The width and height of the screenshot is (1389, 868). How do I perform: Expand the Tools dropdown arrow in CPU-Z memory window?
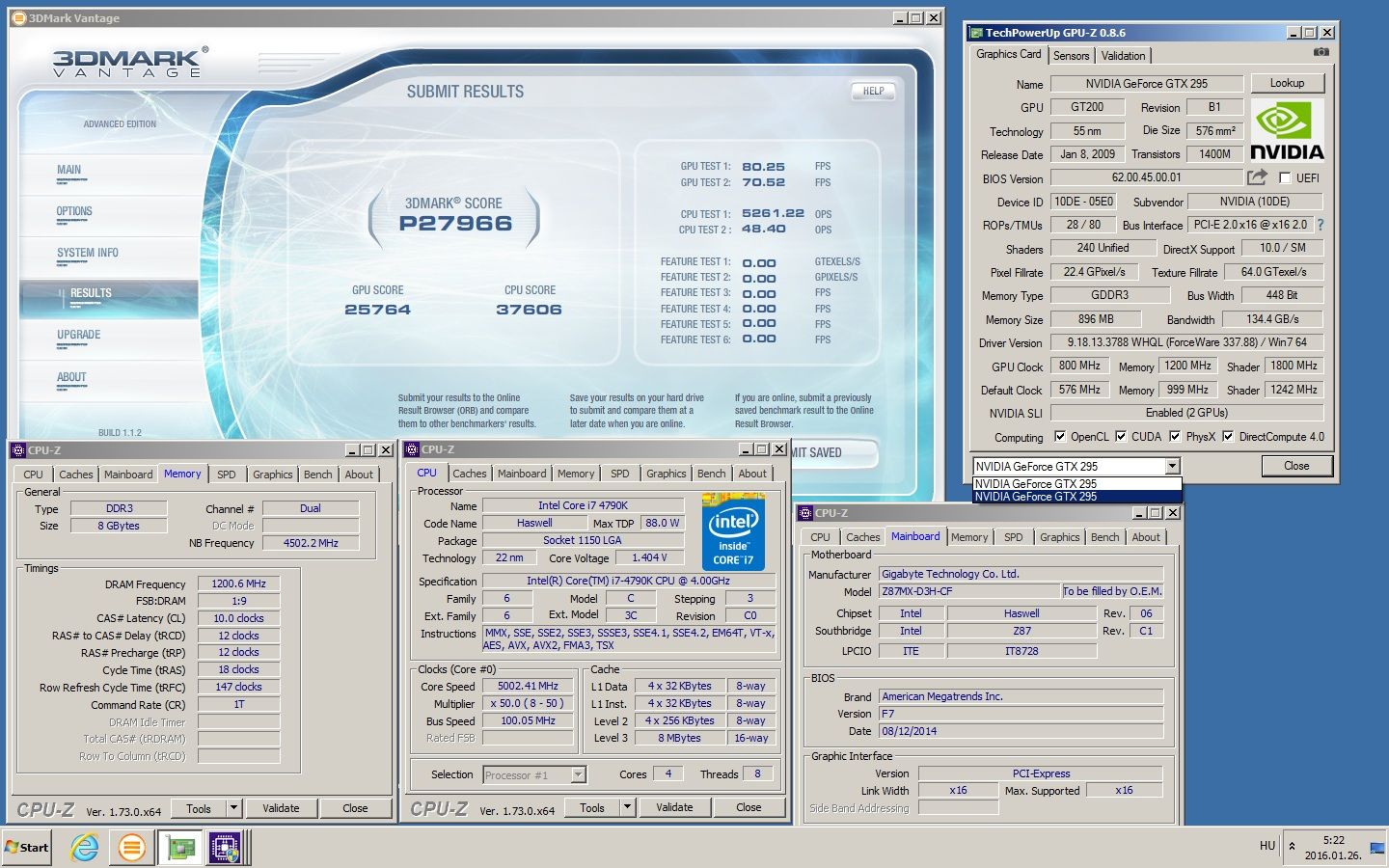(x=233, y=808)
